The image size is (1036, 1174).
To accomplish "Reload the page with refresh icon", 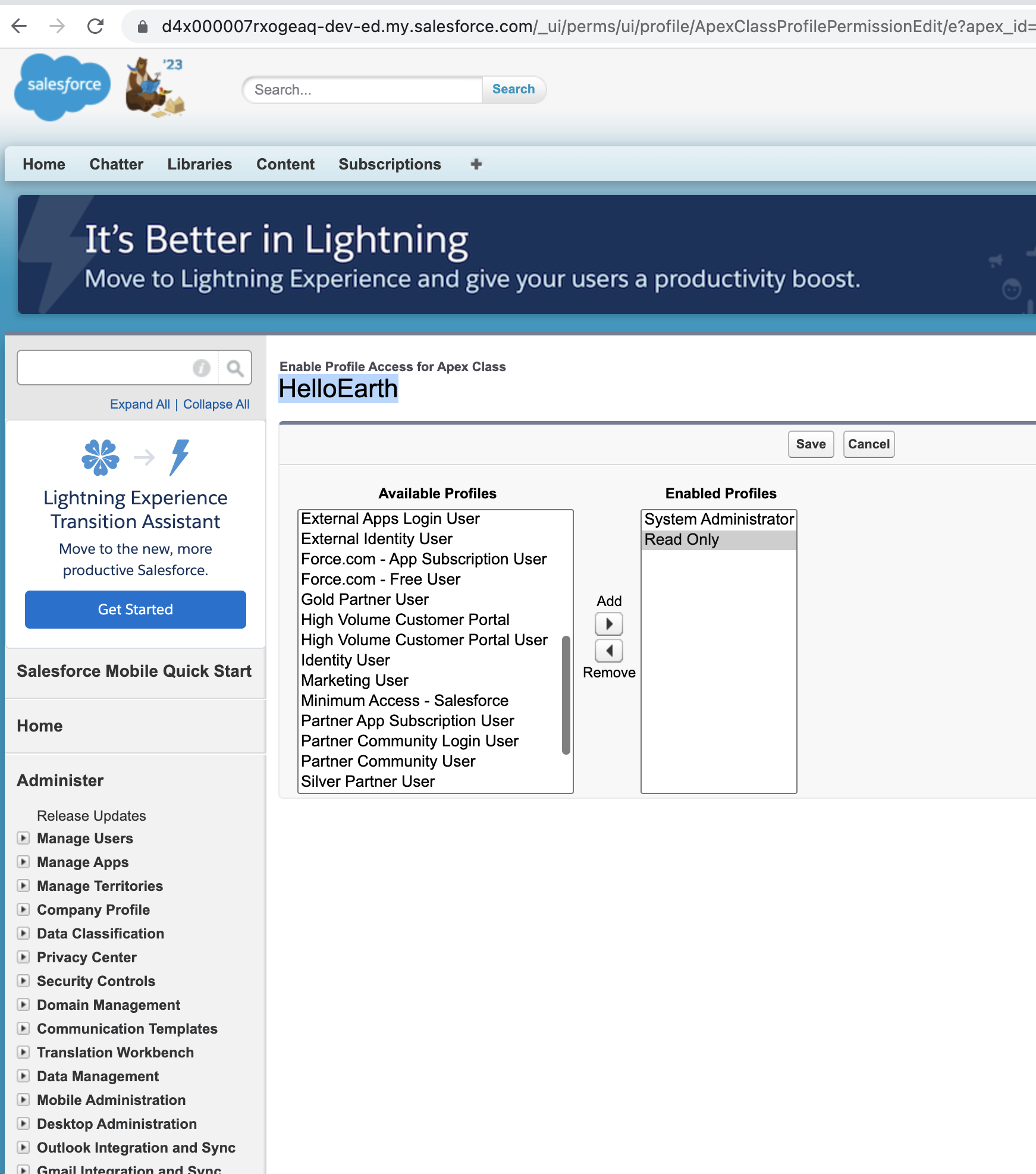I will [x=95, y=26].
